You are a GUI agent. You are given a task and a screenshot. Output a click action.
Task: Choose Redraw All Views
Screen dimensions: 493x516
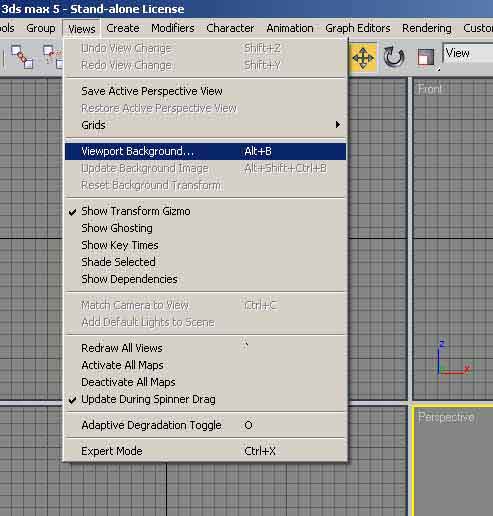click(206, 348)
